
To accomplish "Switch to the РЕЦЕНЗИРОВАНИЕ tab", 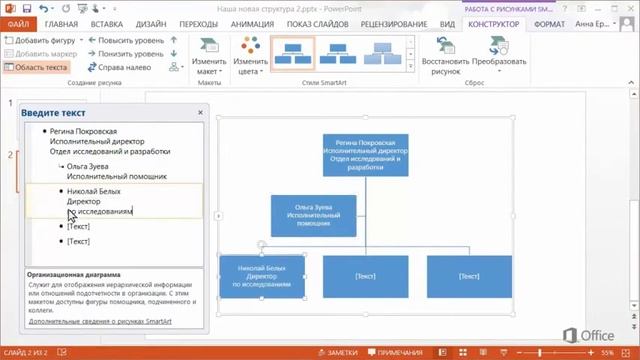I will (x=394, y=24).
